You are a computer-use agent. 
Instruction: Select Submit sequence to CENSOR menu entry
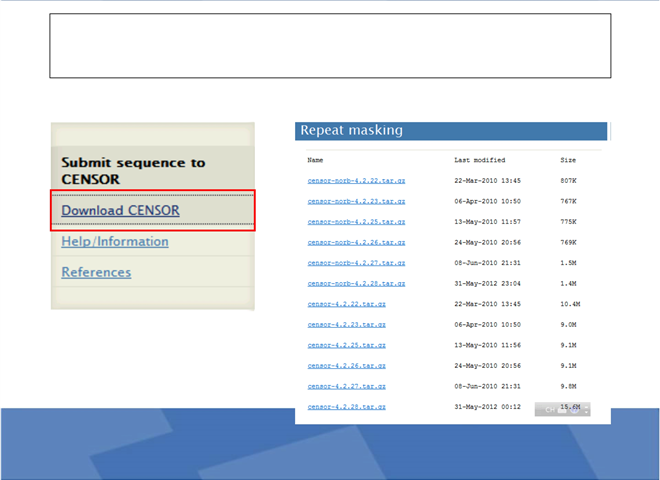pos(133,171)
